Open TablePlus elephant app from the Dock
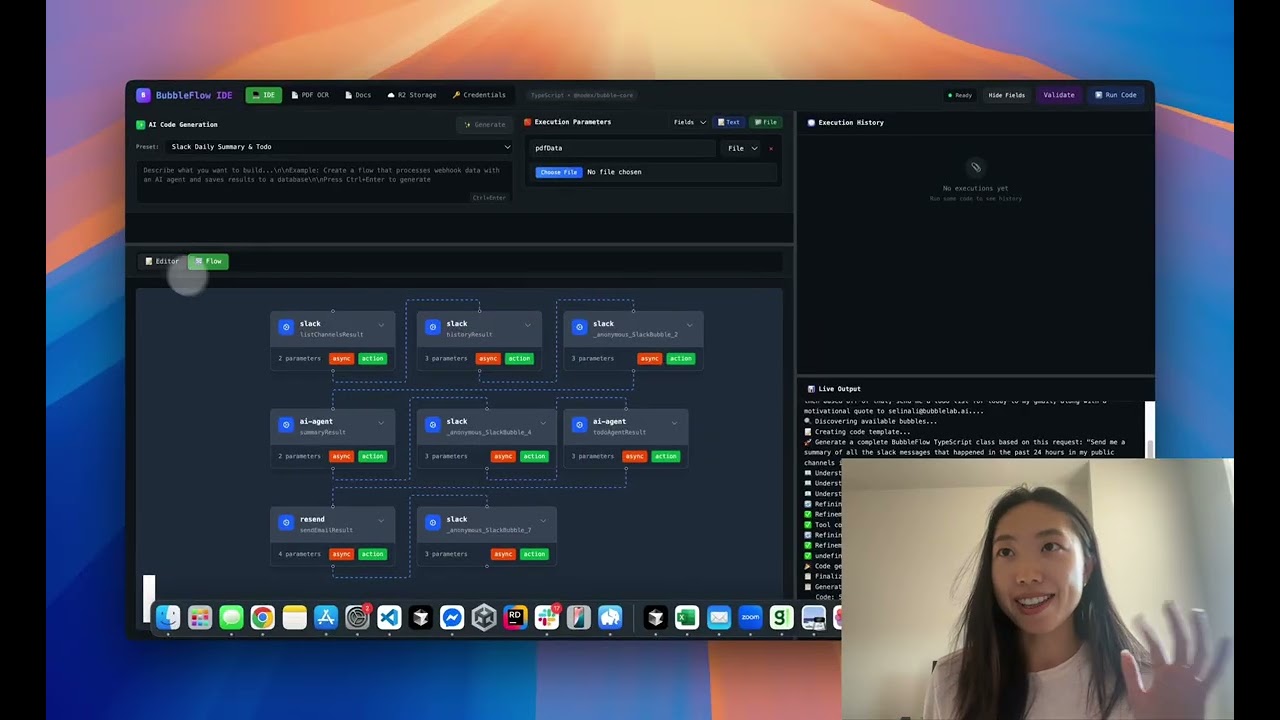The image size is (1280, 720). click(x=610, y=618)
